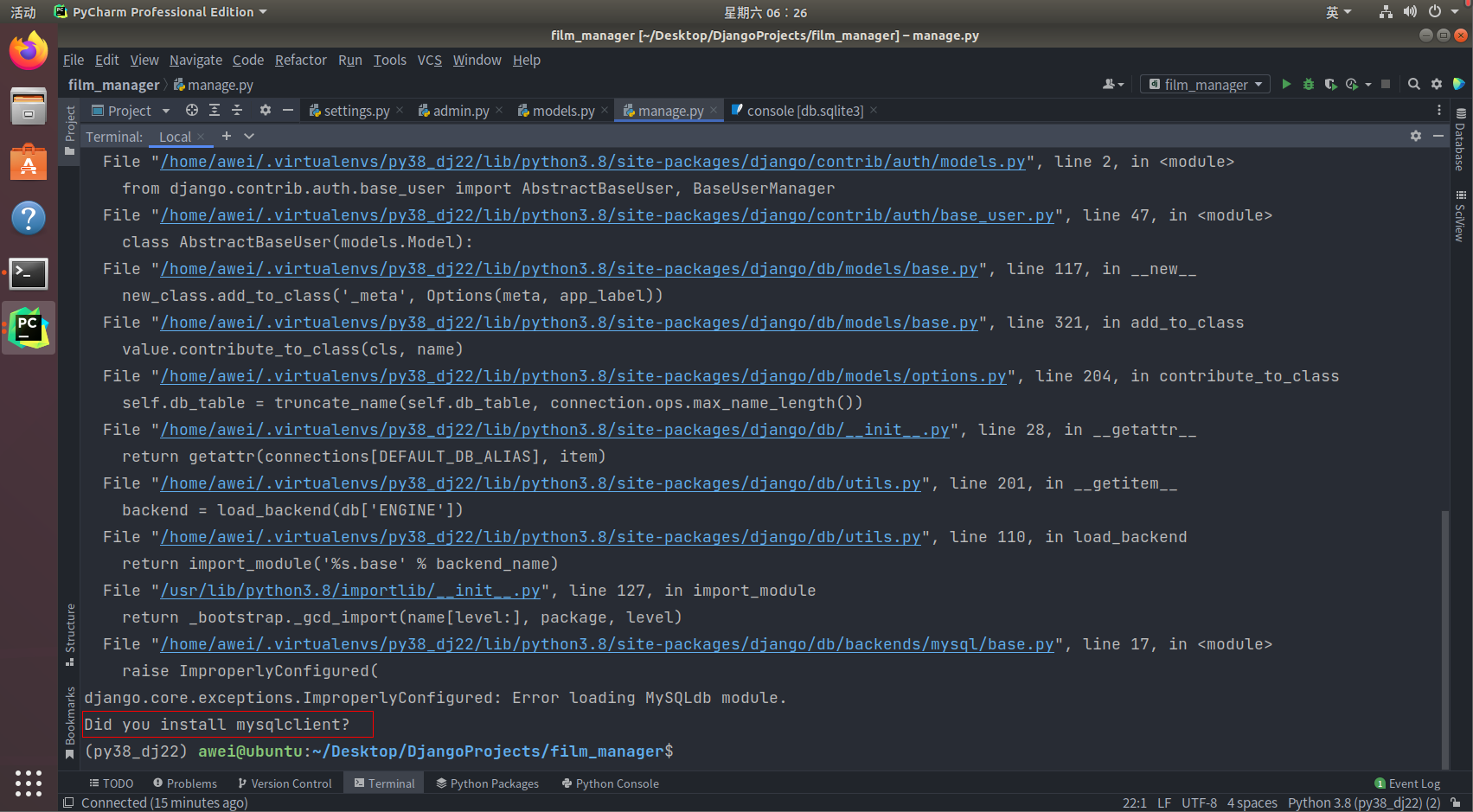The height and width of the screenshot is (812, 1473).
Task: Click Expand All icon in Project panel
Action: (x=215, y=110)
